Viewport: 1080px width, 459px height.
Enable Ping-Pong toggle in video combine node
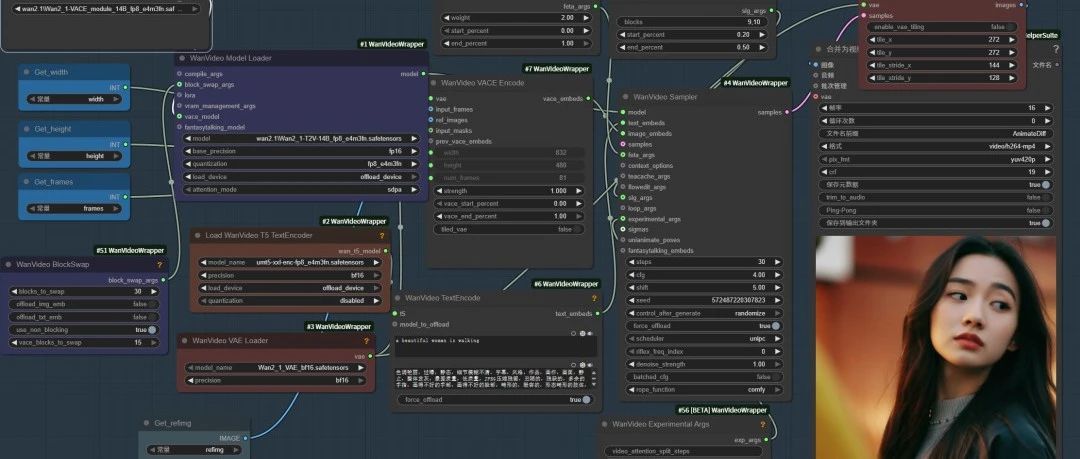(936, 210)
